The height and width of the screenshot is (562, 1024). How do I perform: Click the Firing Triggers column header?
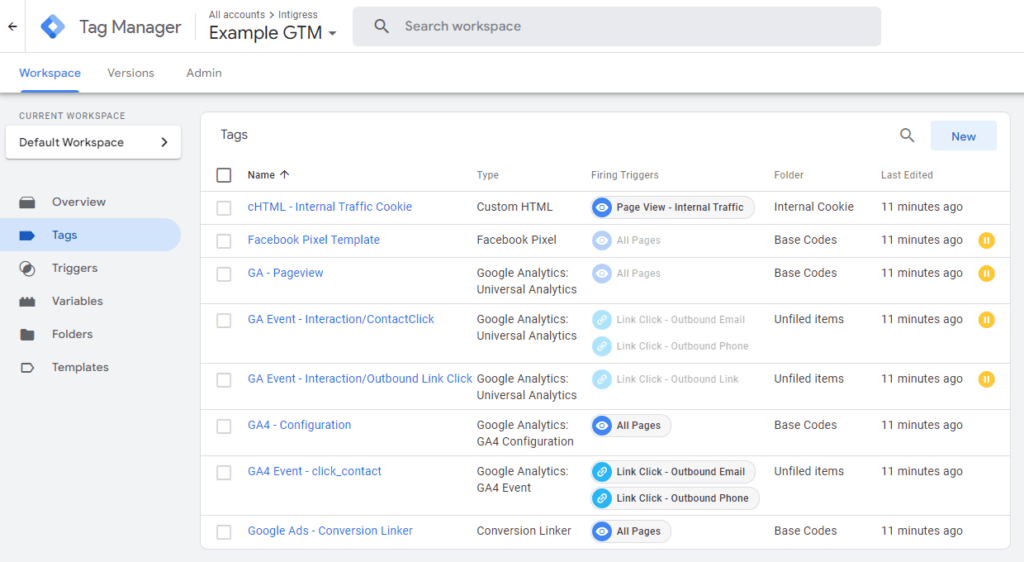625,175
